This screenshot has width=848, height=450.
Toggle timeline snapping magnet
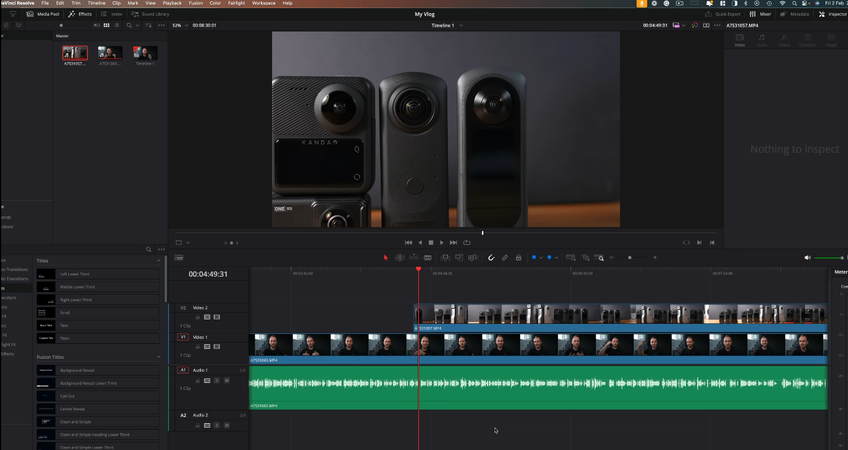(x=491, y=258)
